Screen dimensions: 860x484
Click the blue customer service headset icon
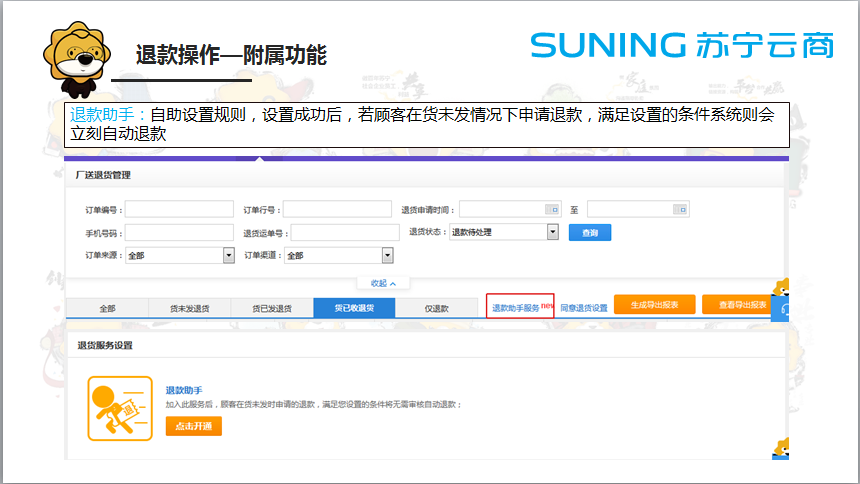tap(780, 308)
